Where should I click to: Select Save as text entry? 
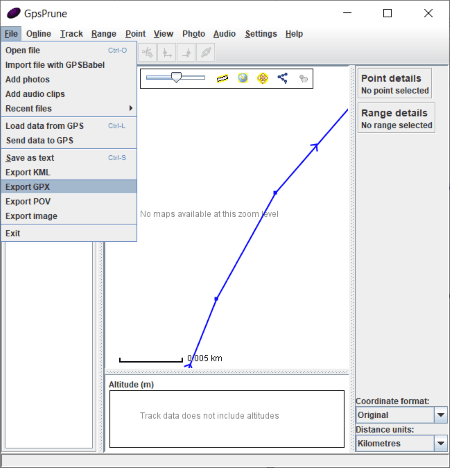coord(69,158)
